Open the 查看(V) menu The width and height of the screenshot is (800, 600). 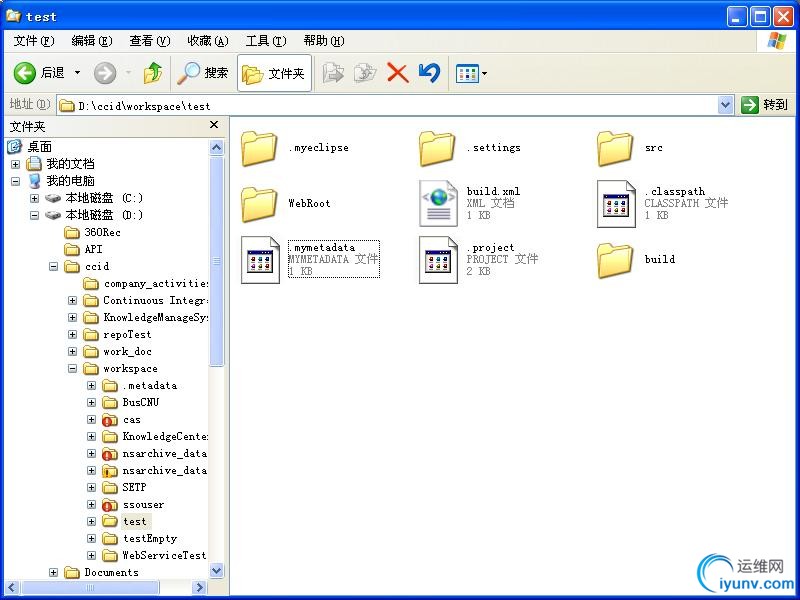point(149,41)
